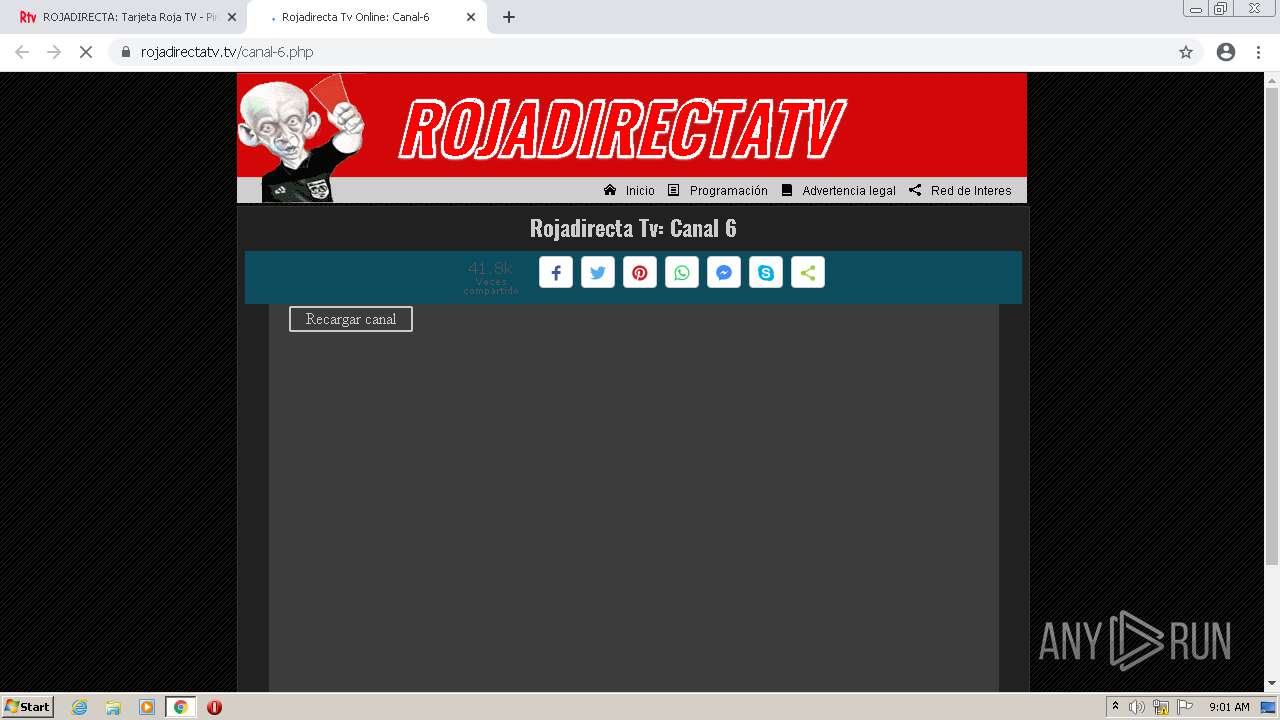Image resolution: width=1280 pixels, height=720 pixels.
Task: Click the list icon beside Programación
Action: point(674,190)
